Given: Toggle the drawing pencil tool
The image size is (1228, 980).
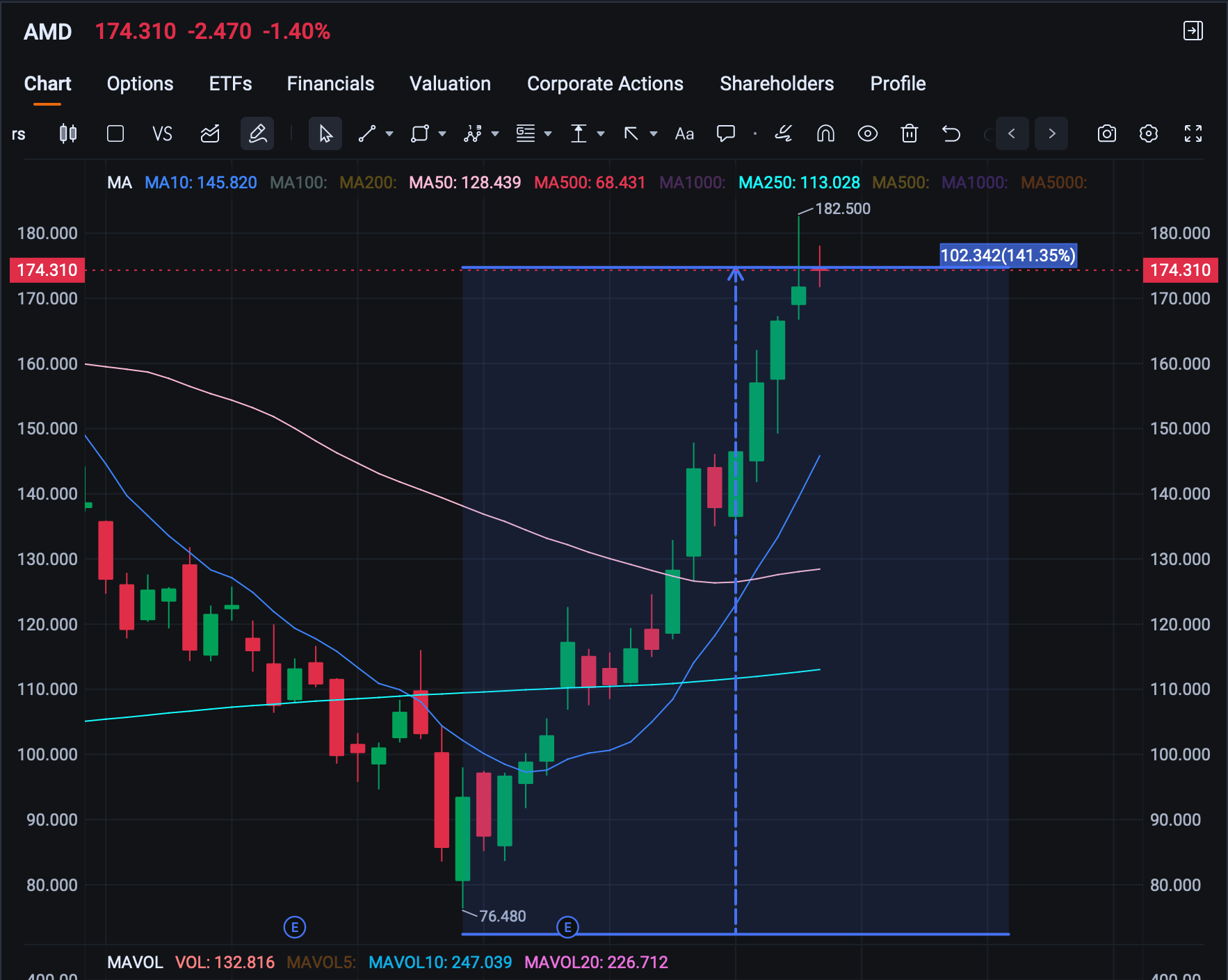Looking at the screenshot, I should tap(257, 133).
